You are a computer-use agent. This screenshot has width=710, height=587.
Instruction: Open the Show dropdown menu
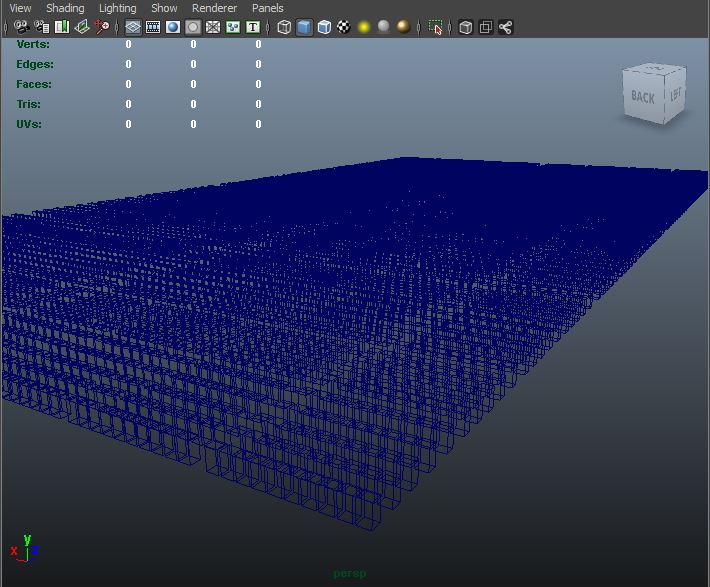pyautogui.click(x=164, y=8)
